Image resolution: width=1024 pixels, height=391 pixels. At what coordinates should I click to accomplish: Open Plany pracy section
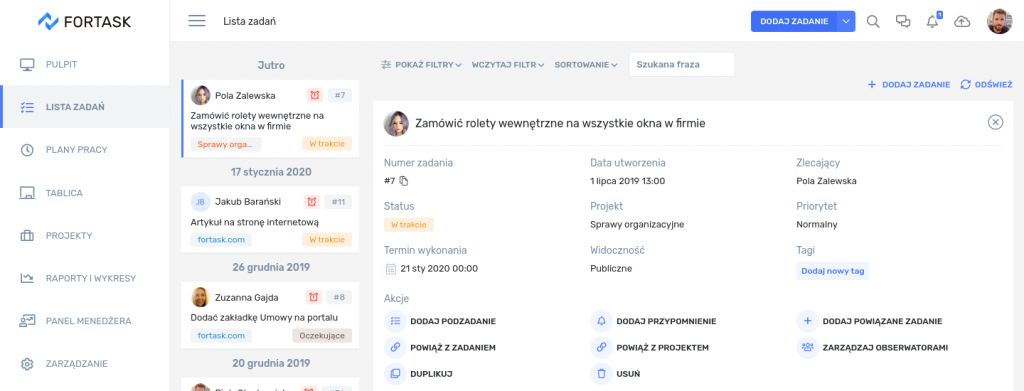click(85, 149)
